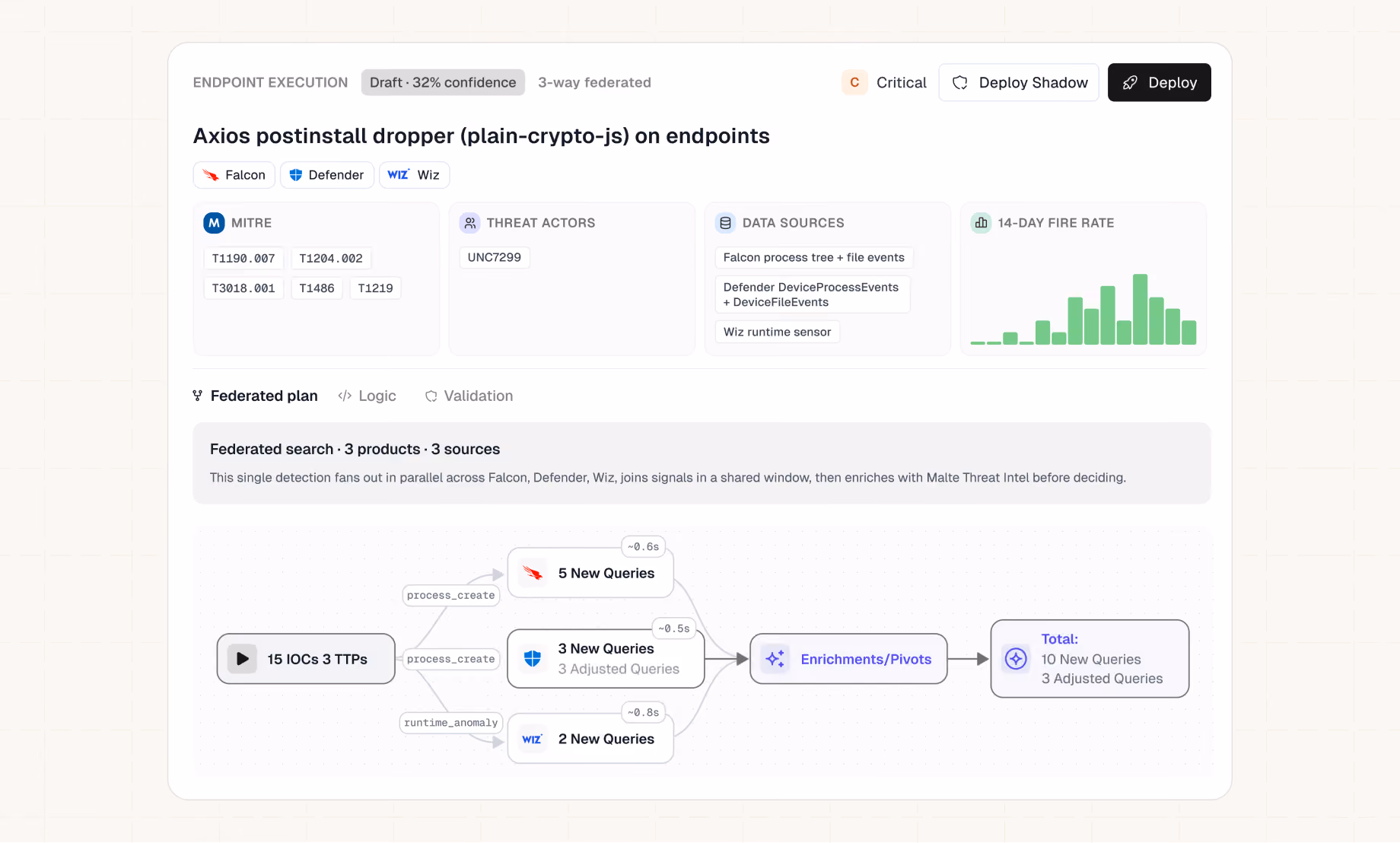
Task: Click the shield icon in Deploy Shadow
Action: [960, 82]
